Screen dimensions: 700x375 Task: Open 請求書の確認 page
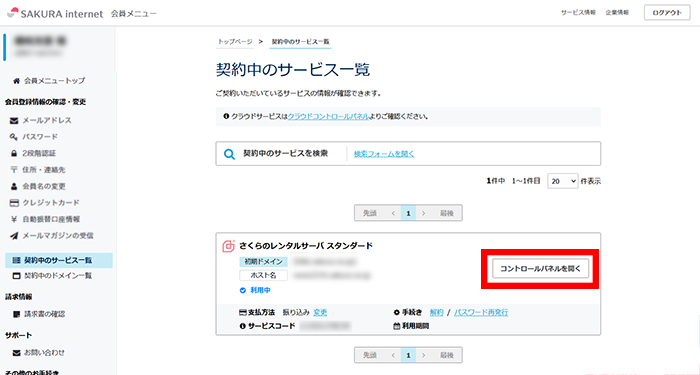45,314
